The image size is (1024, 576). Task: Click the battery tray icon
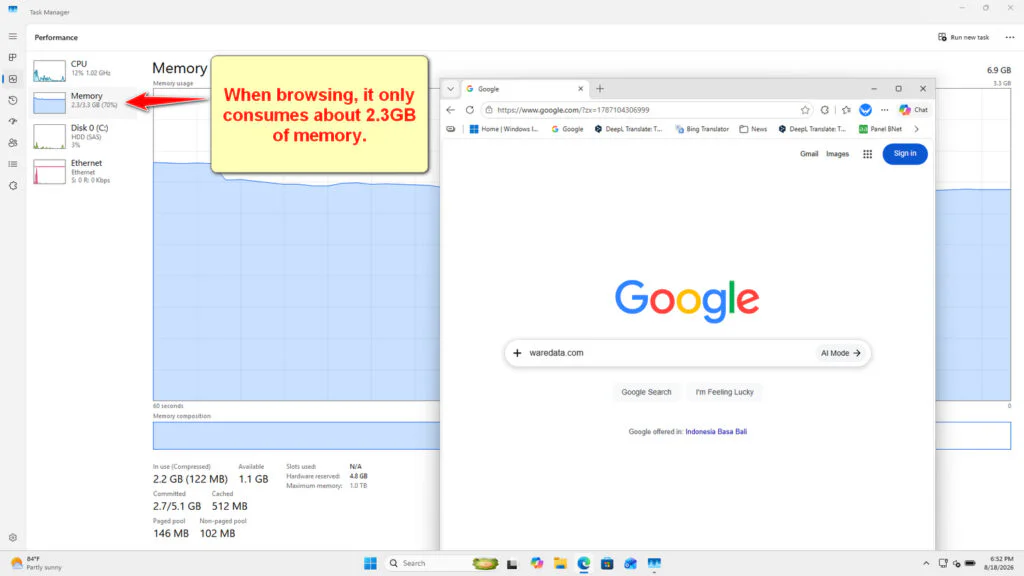tap(970, 563)
